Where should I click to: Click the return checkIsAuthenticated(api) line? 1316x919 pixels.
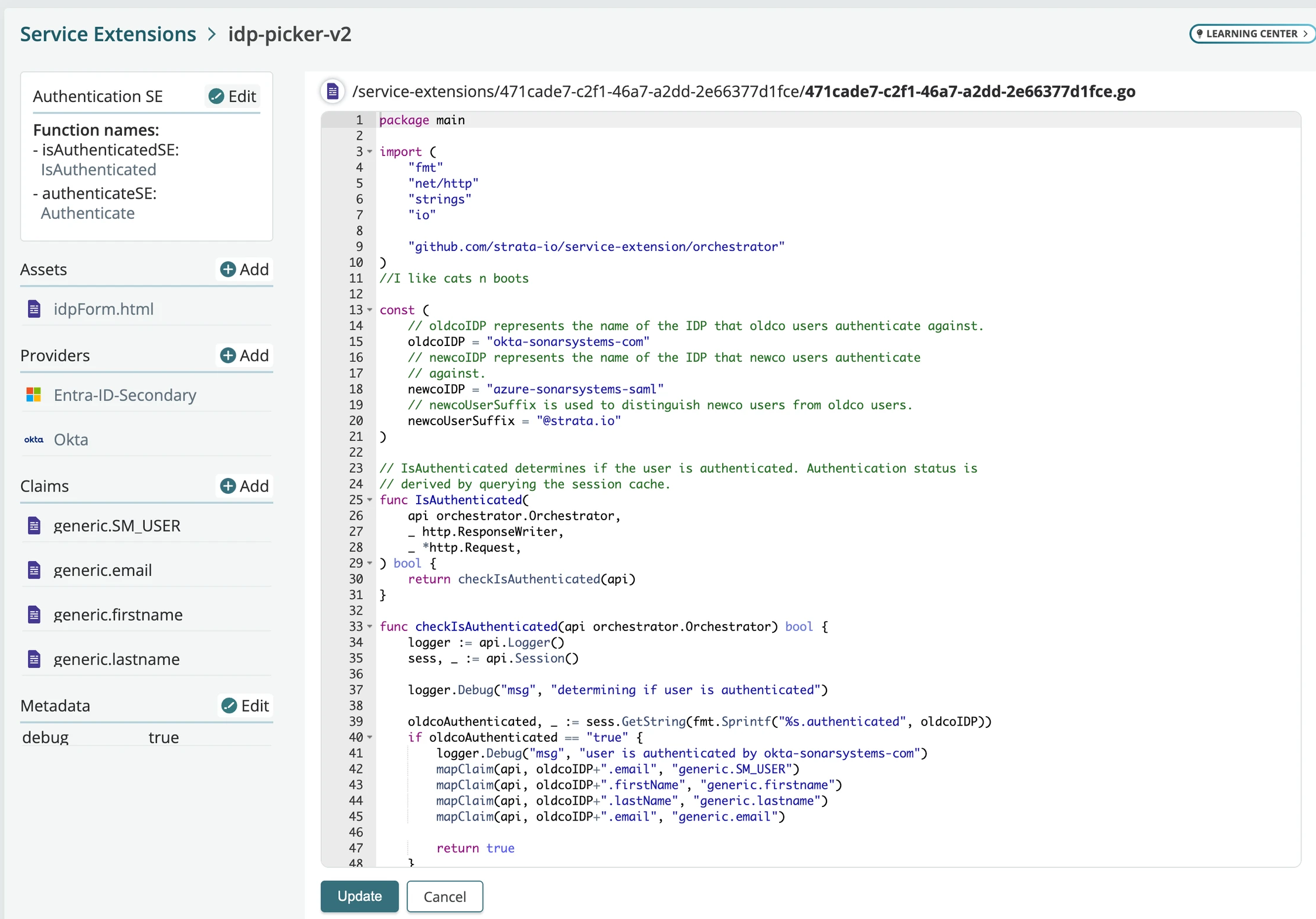tap(522, 579)
